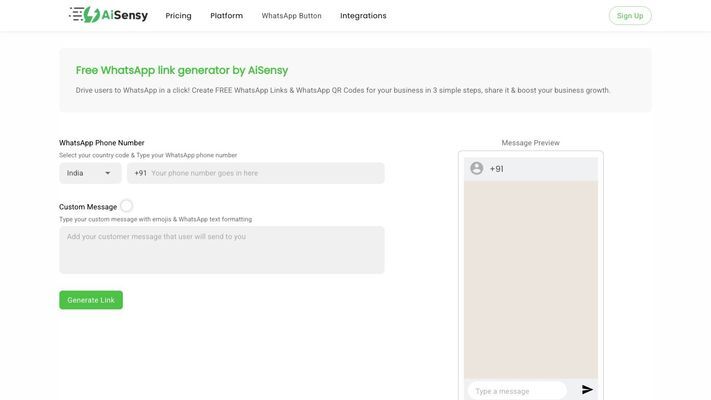Click the 'Select your country code' hint text

(x=148, y=155)
